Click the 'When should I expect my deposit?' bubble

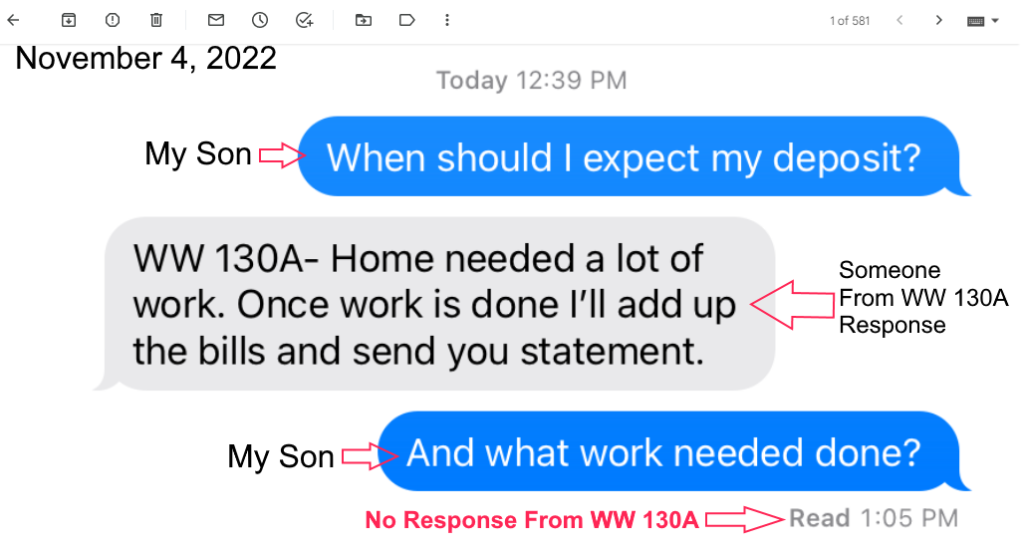[x=629, y=157]
